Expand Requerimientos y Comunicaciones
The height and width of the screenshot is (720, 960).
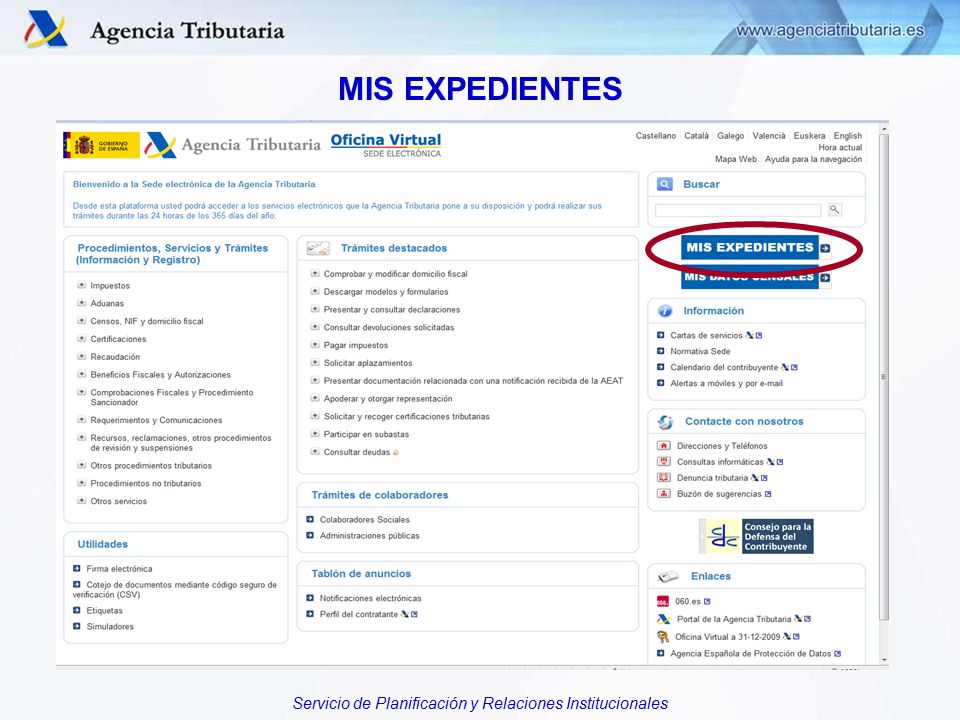81,419
